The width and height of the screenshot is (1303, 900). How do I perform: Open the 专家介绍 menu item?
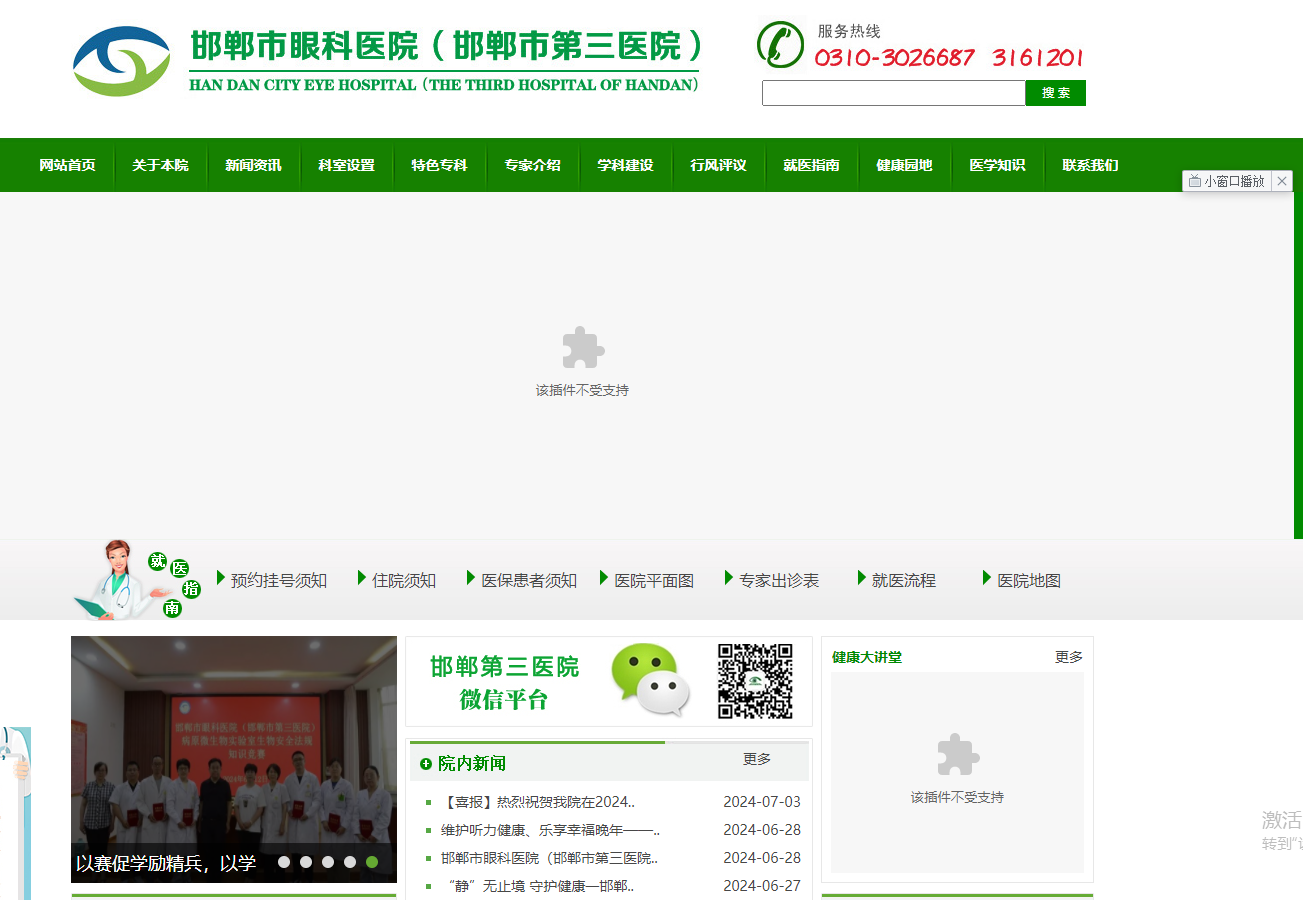(x=532, y=165)
